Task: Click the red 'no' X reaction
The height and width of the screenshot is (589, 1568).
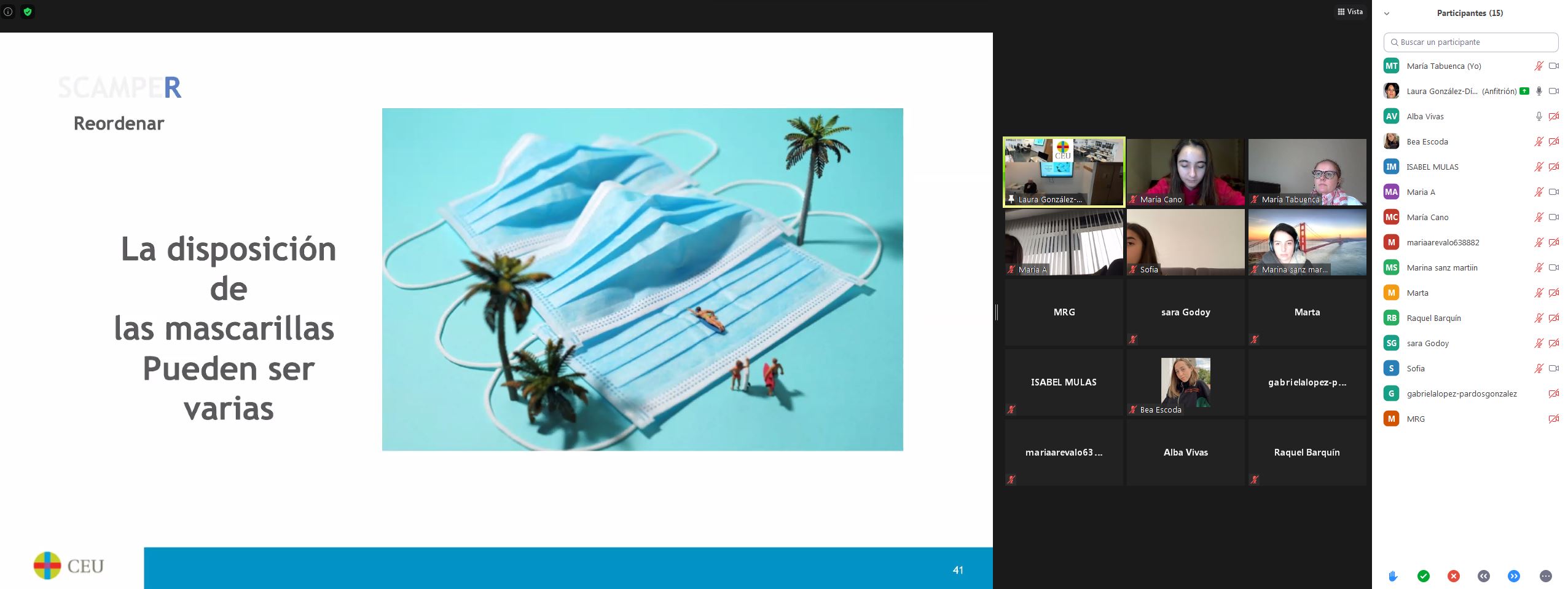Action: 1453,576
